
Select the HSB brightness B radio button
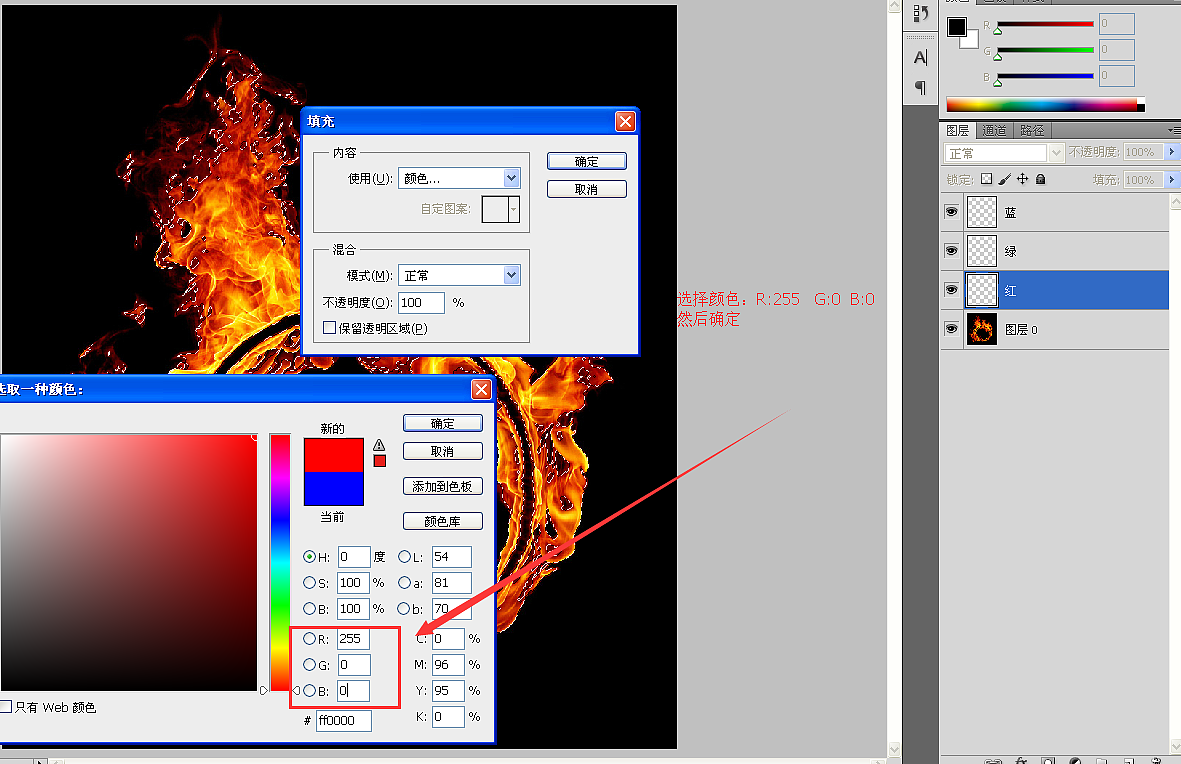[x=310, y=608]
